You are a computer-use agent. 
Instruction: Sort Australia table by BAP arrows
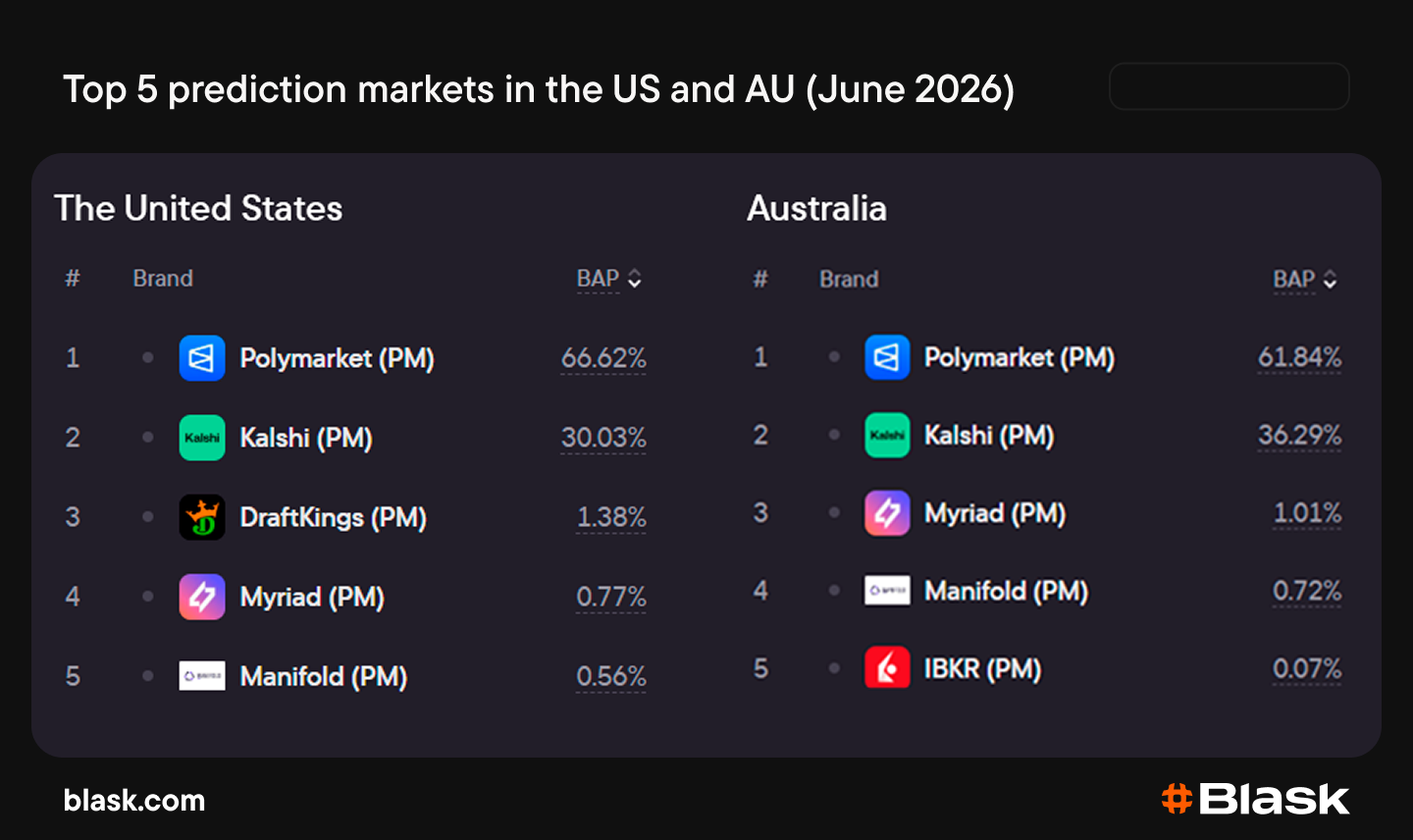1330,280
